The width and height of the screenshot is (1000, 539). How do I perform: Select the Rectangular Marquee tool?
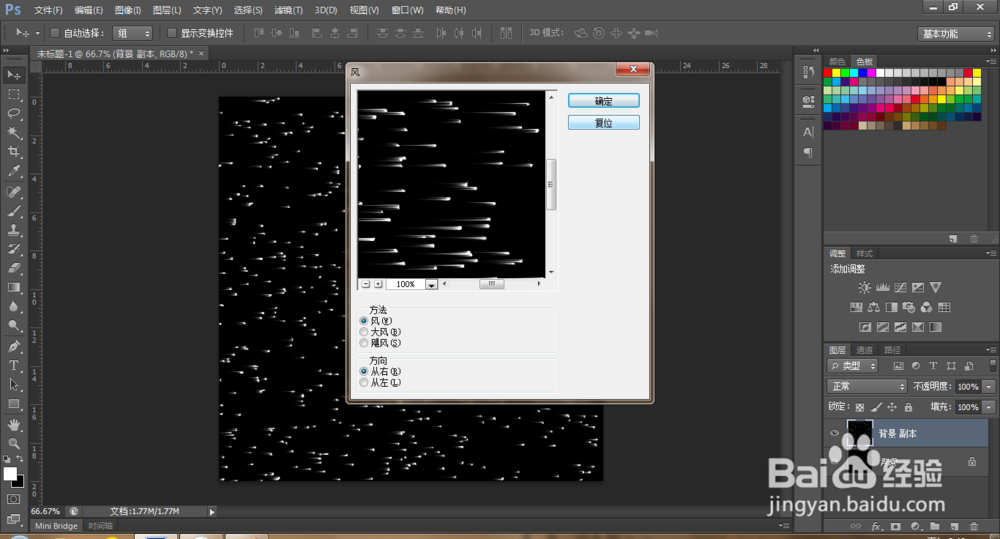(x=13, y=94)
